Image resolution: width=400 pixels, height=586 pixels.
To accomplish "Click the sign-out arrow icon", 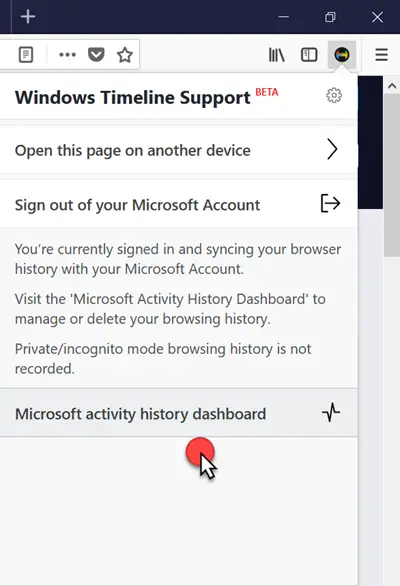I will click(330, 203).
